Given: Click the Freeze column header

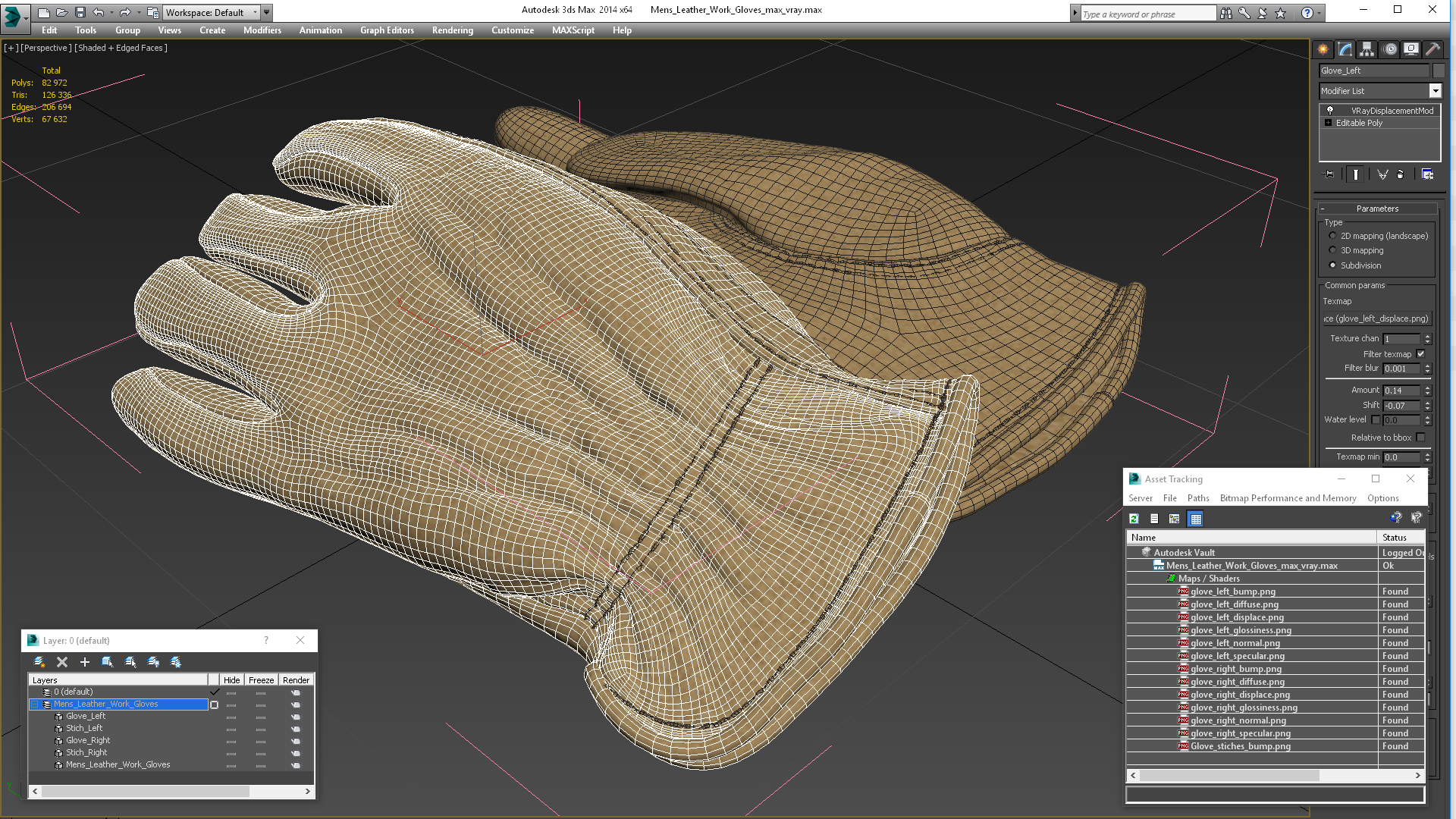Looking at the screenshot, I should (261, 680).
